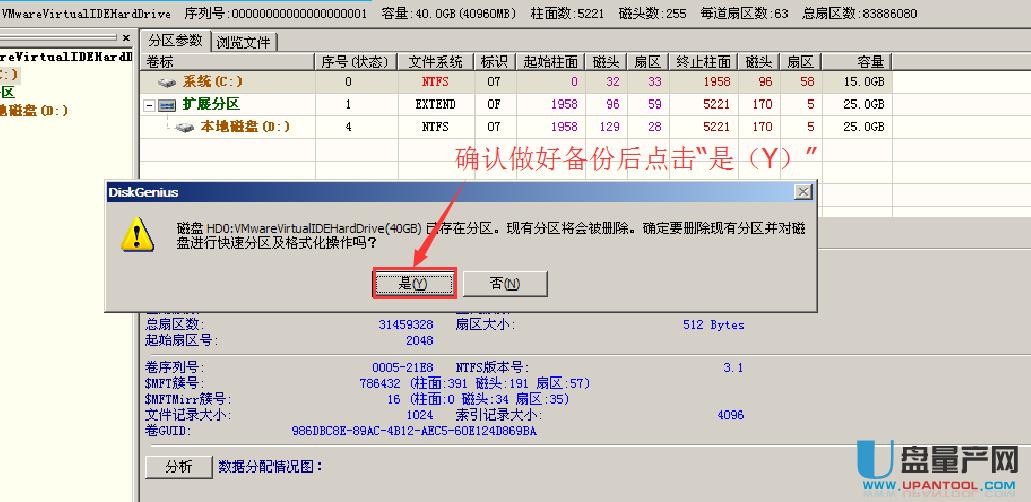Click the 文件系统 column header

(x=438, y=62)
